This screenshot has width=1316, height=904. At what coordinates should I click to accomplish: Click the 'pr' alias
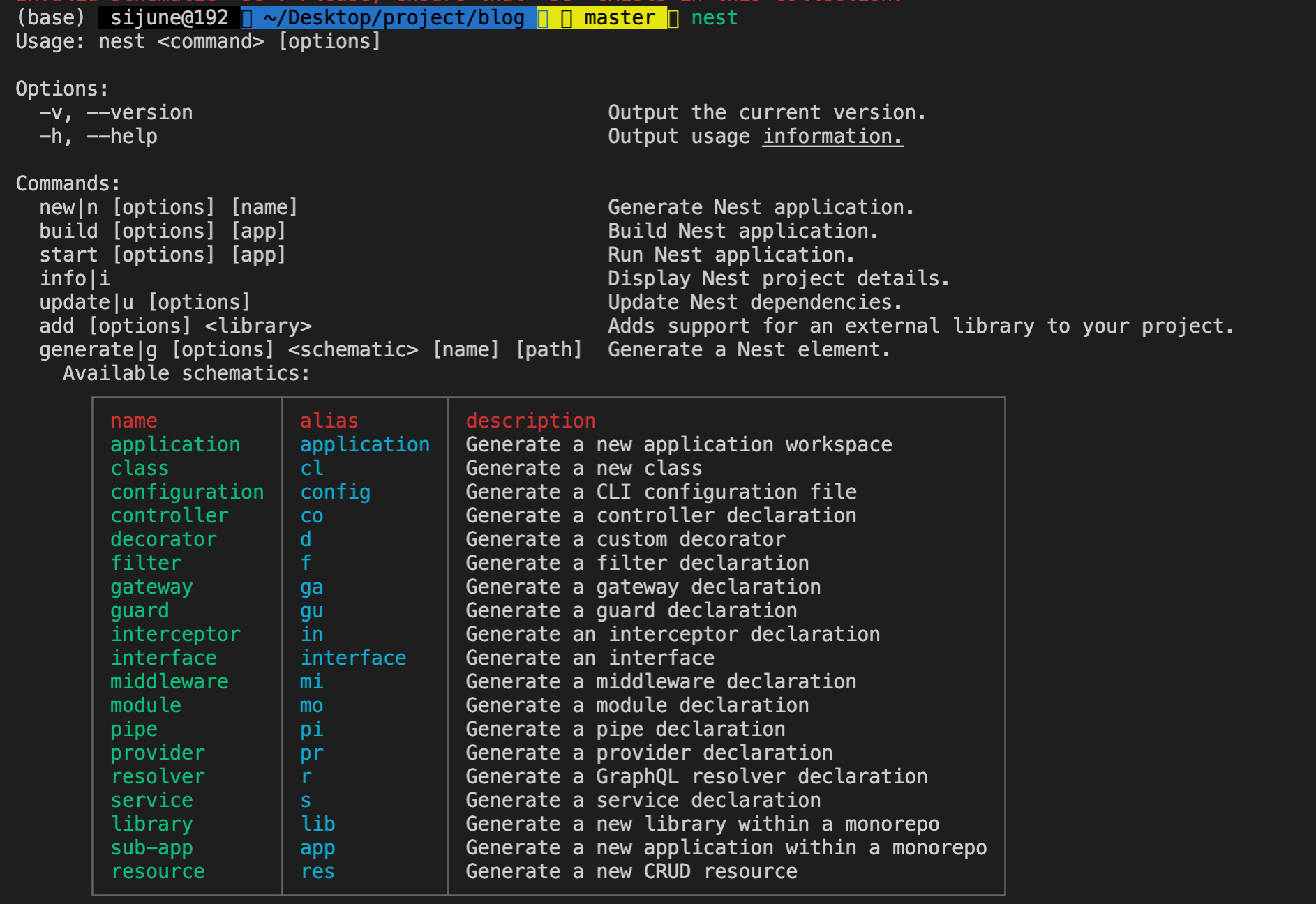tap(312, 753)
